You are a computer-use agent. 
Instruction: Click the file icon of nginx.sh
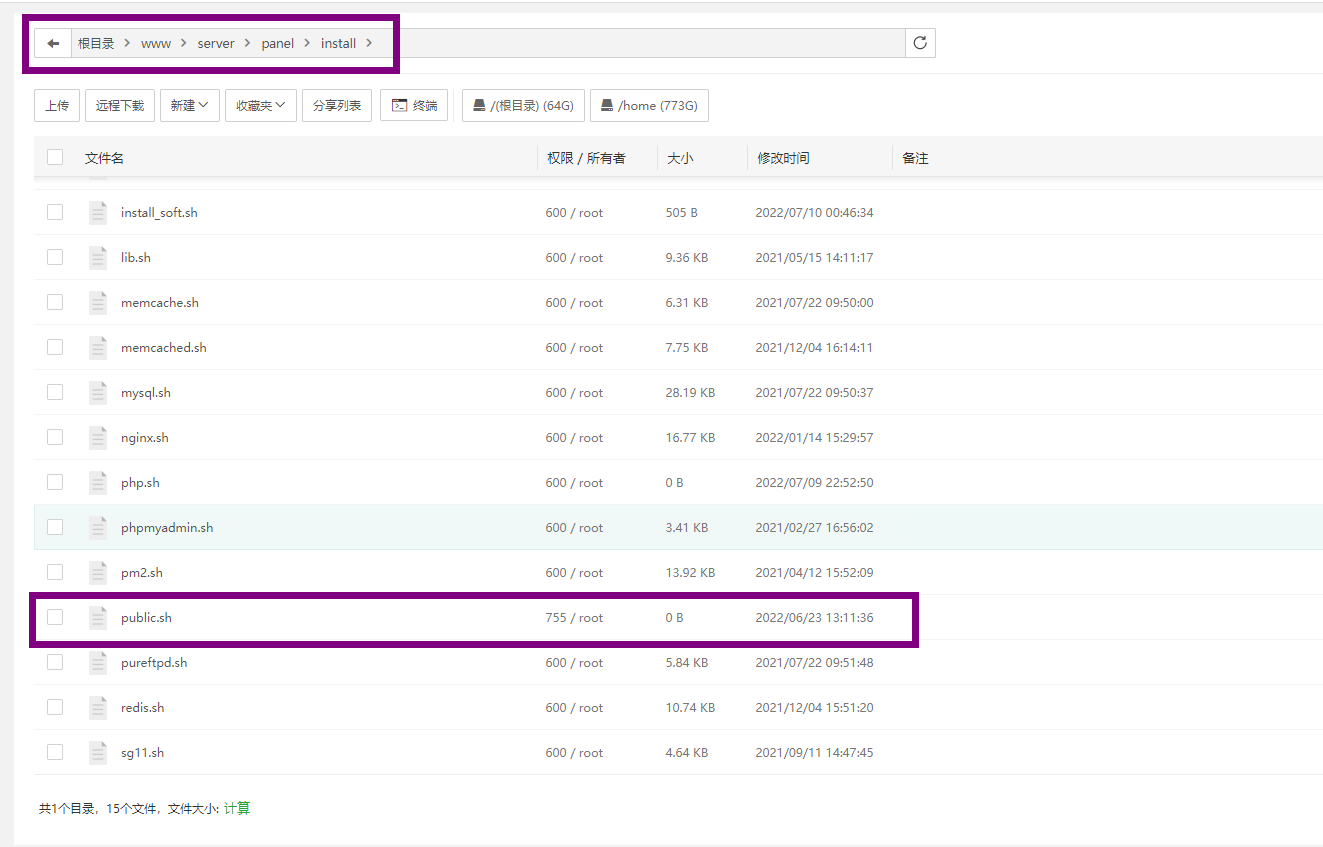pos(97,437)
